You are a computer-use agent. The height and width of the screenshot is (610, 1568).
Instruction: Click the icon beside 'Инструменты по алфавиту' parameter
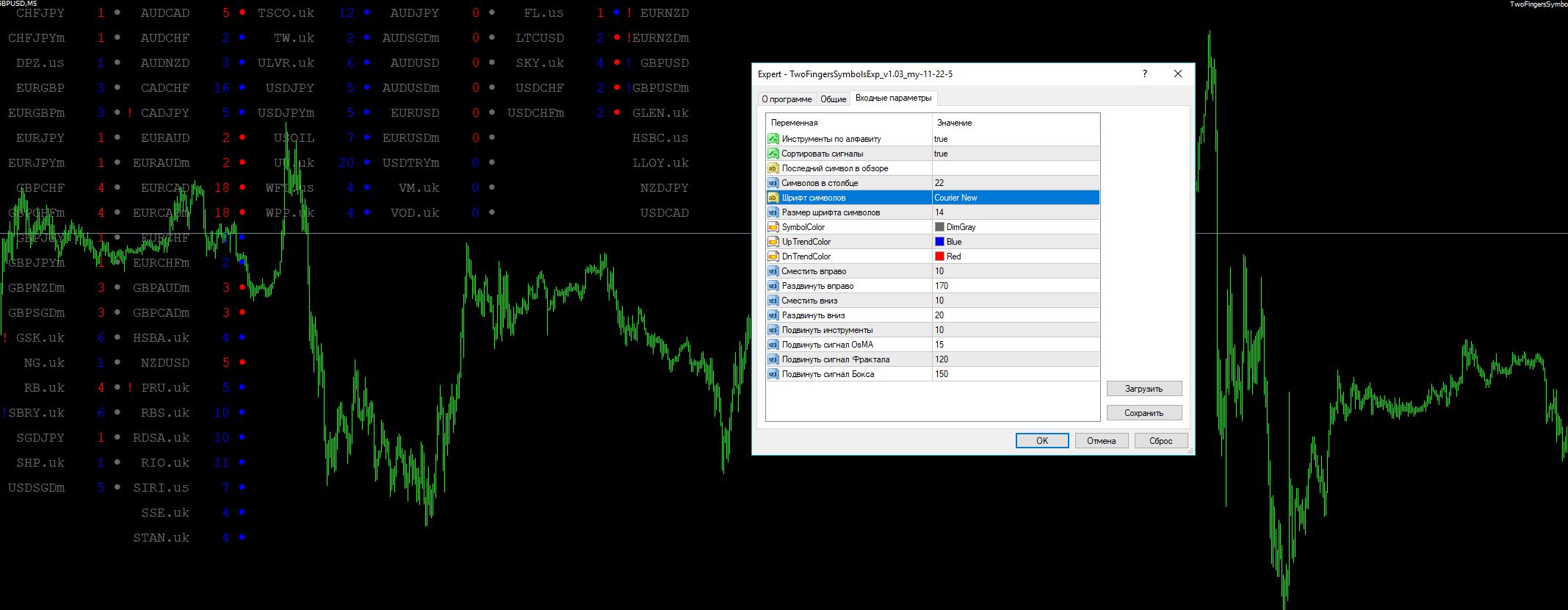(773, 139)
